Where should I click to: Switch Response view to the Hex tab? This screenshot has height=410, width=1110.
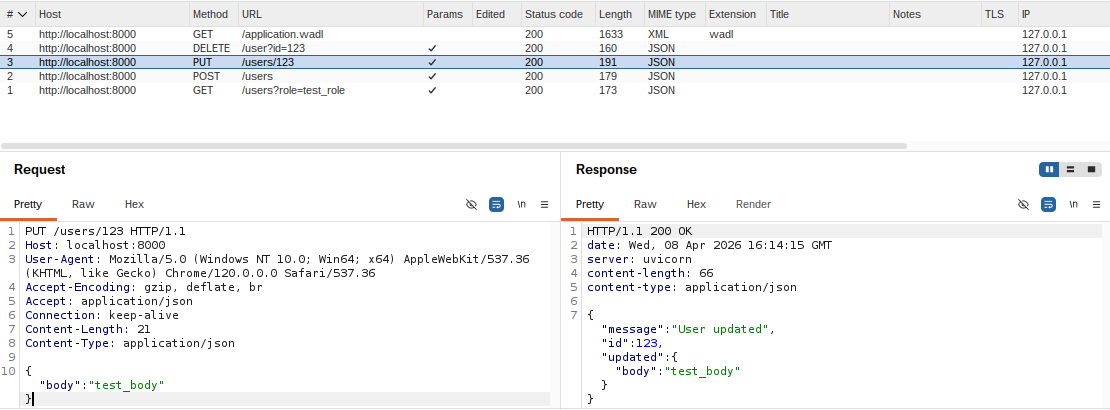pyautogui.click(x=697, y=205)
